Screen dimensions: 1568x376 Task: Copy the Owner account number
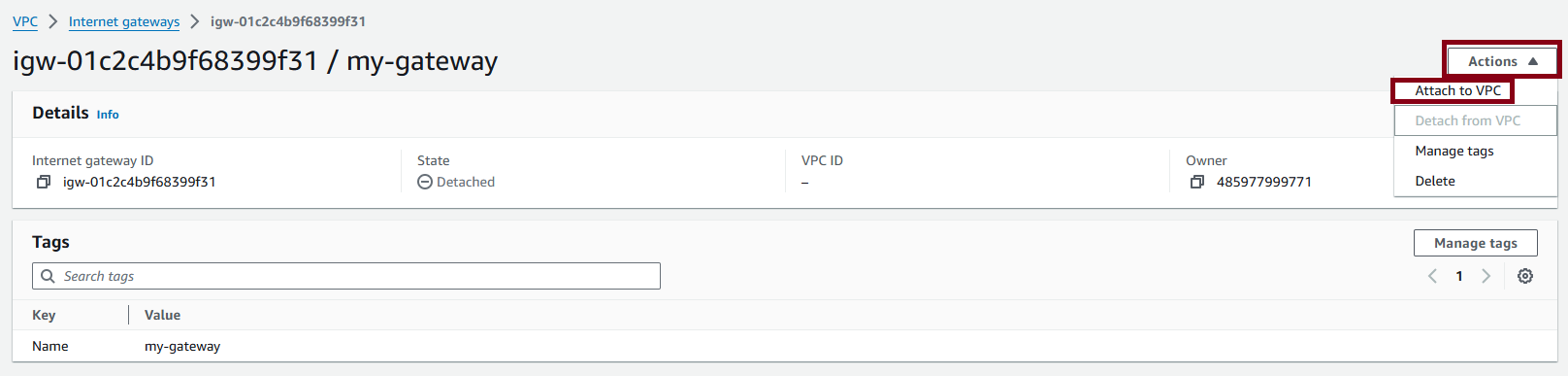pos(1197,182)
